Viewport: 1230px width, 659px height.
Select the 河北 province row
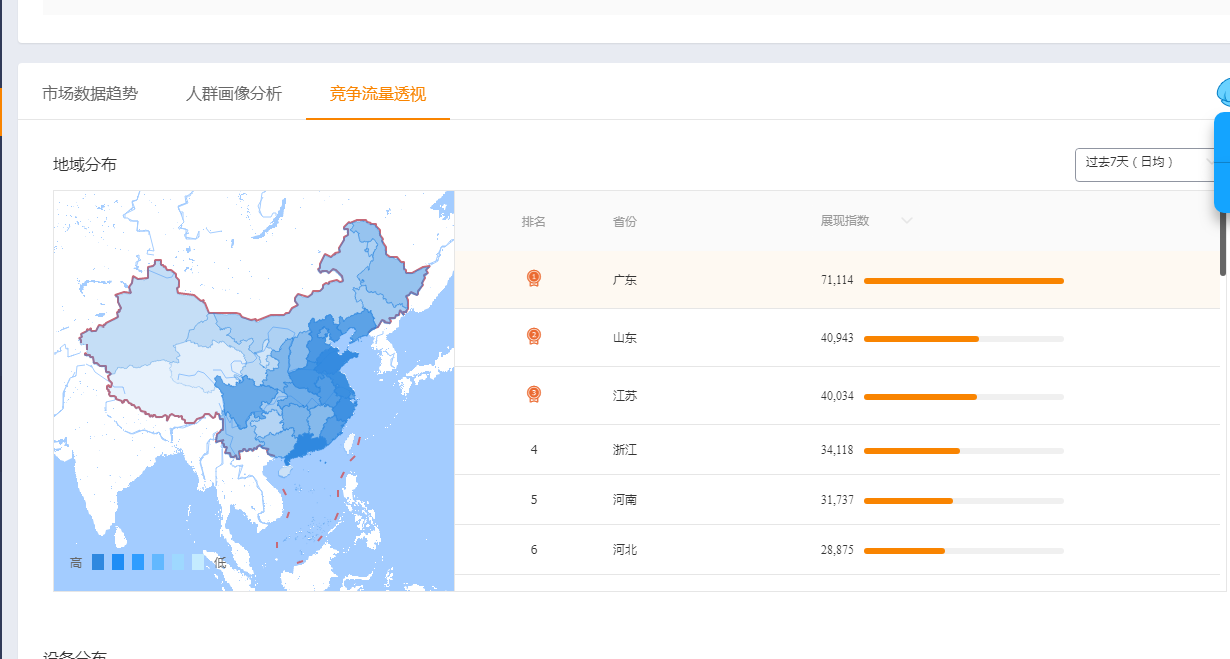625,550
